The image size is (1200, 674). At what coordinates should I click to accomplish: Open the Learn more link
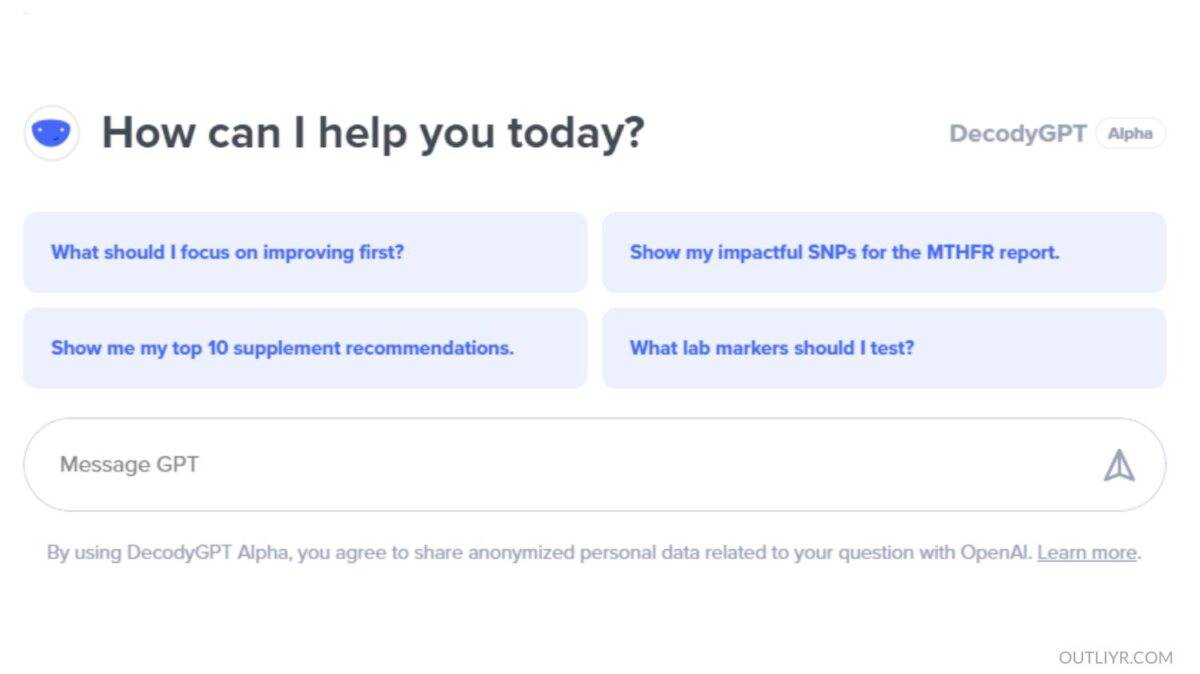point(1086,553)
